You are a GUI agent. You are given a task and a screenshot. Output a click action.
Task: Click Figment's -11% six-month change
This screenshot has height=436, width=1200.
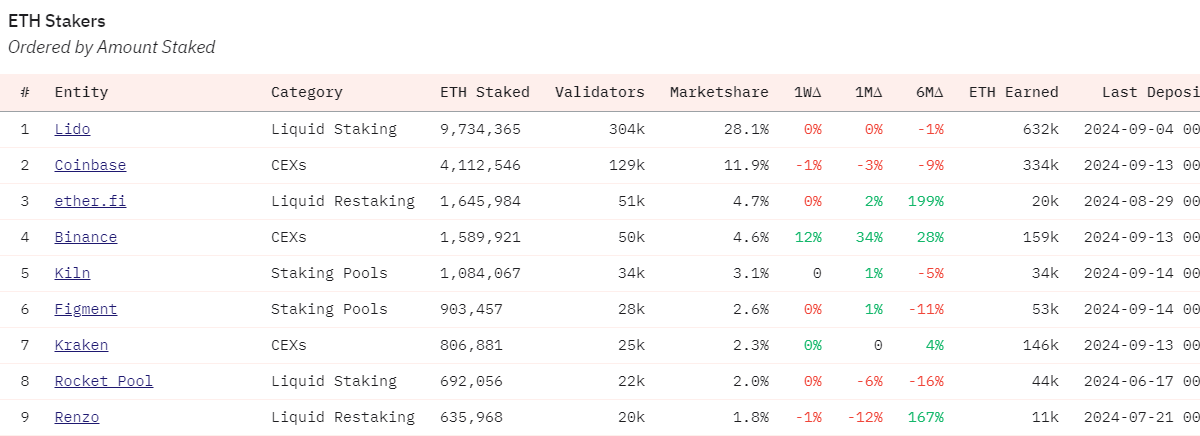(926, 309)
